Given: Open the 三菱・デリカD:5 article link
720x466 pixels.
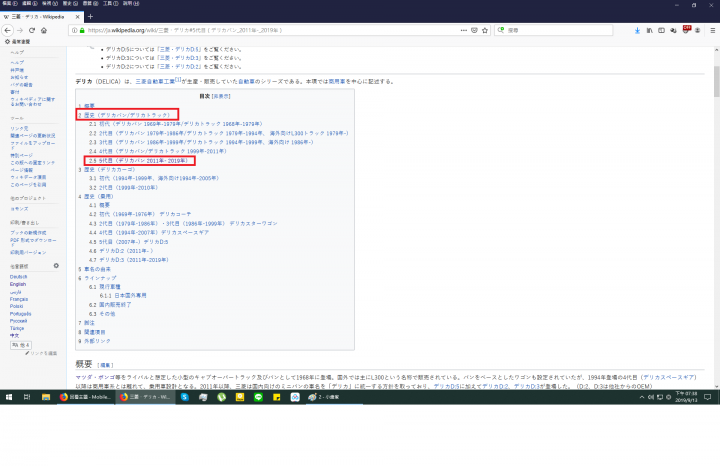Looking at the screenshot, I should click(180, 49).
